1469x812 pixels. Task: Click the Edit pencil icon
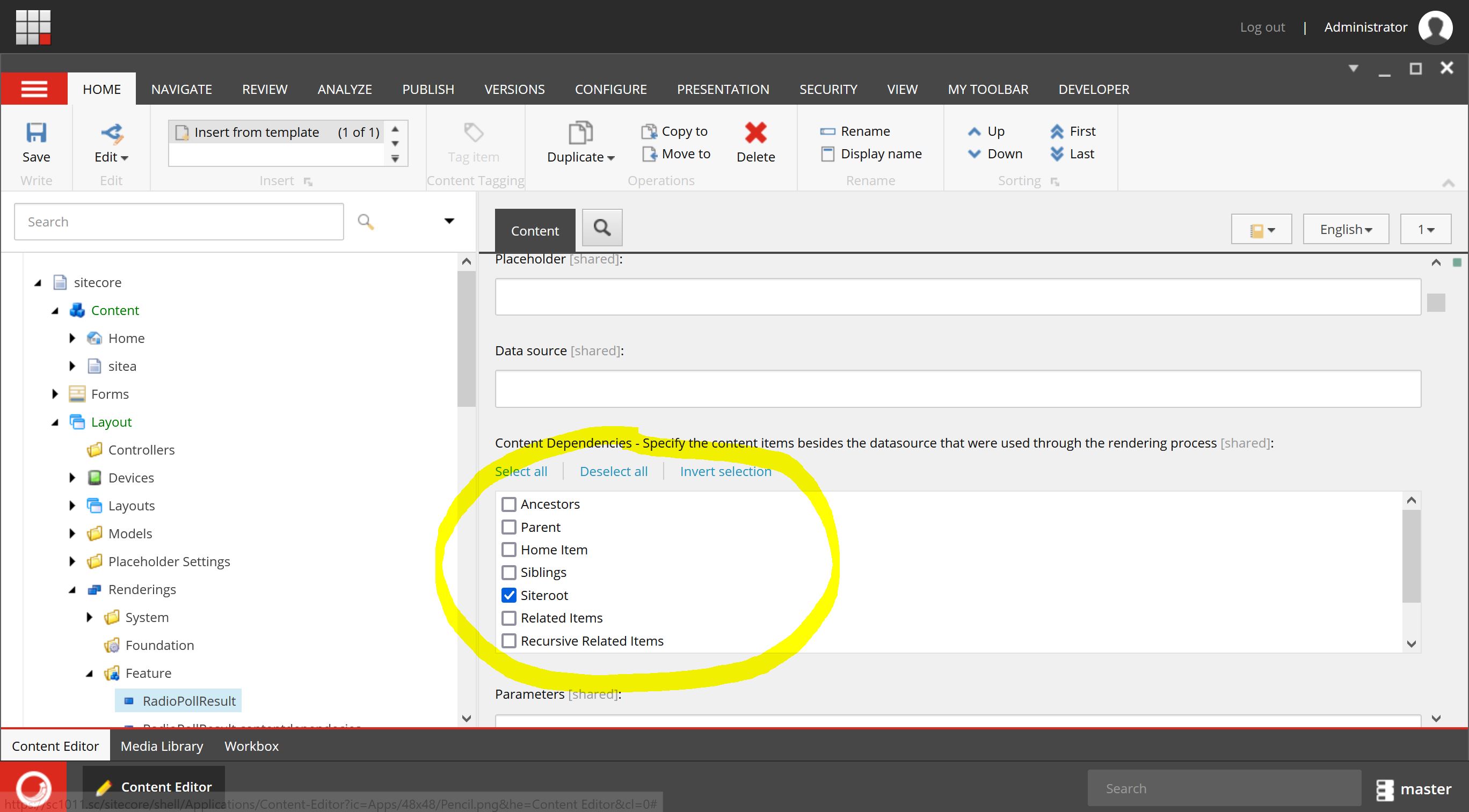[x=111, y=133]
